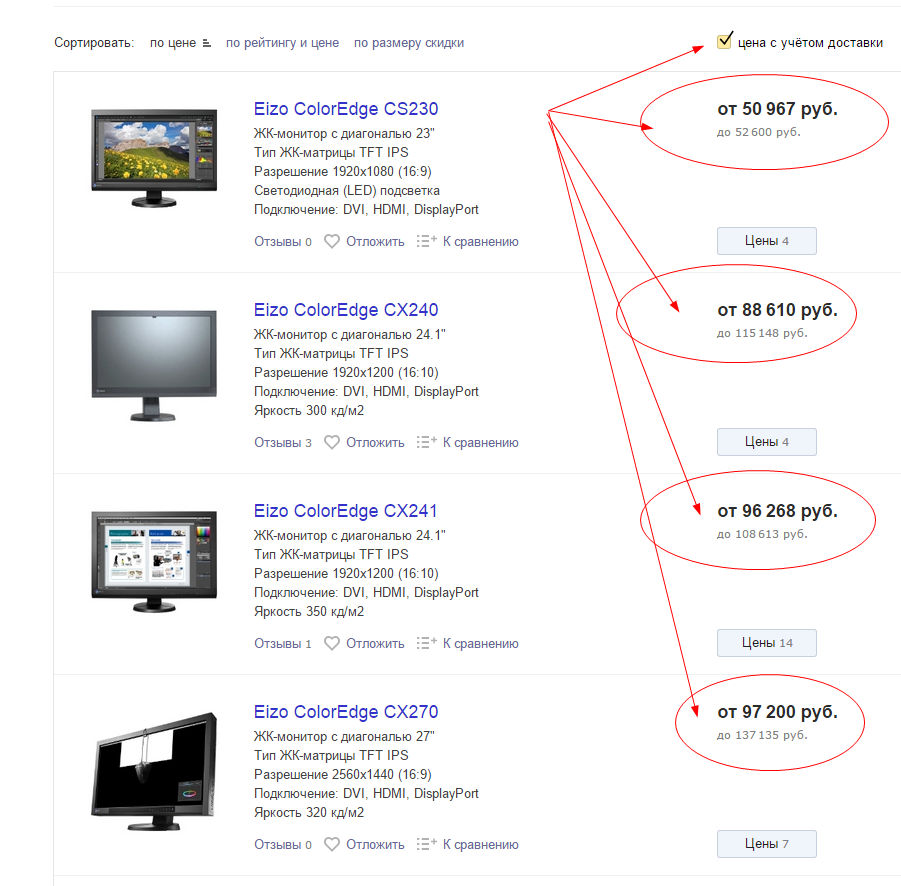Click the heart icon in the CX241 row

click(x=332, y=644)
